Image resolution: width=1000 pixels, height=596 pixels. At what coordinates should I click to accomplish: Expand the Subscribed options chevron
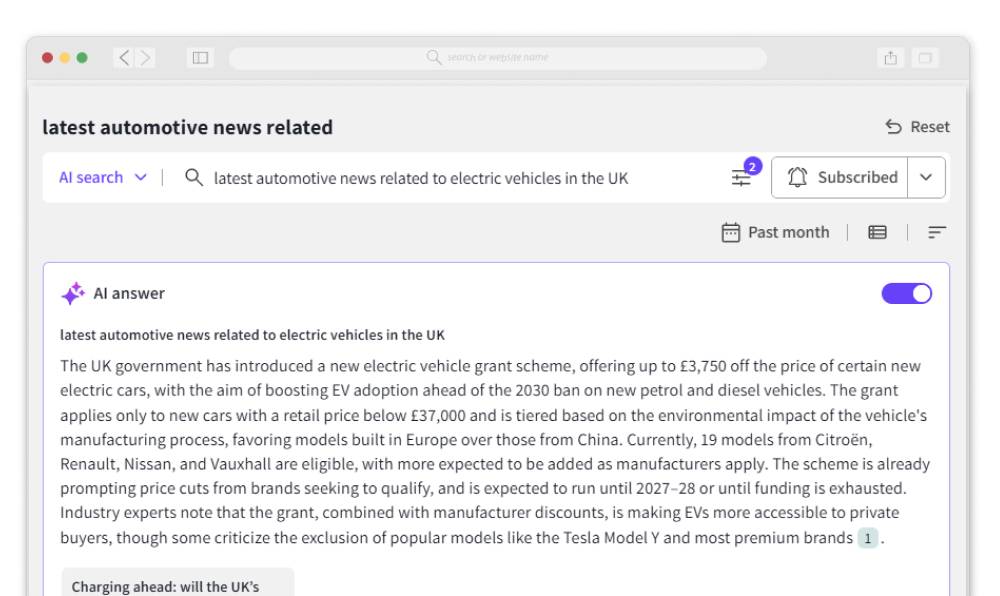pos(926,178)
